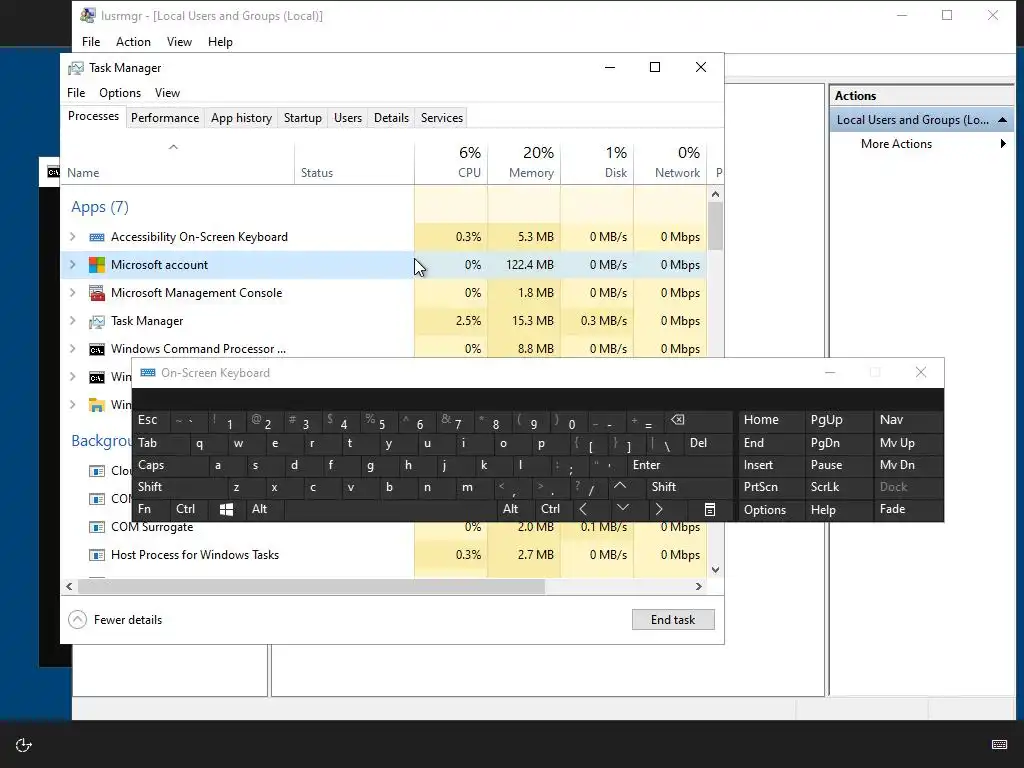The width and height of the screenshot is (1024, 768).
Task: Click scroll down arrow in process list
Action: pos(716,569)
